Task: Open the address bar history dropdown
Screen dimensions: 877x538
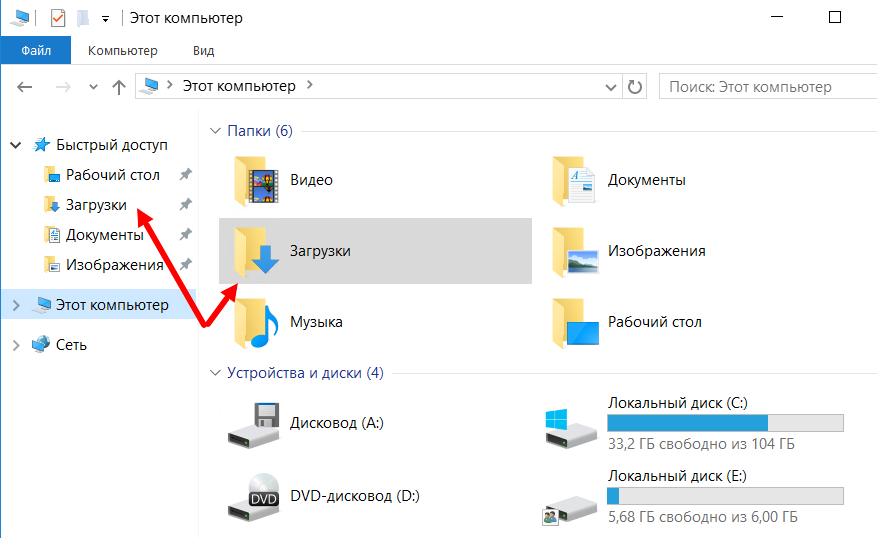Action: click(x=611, y=87)
